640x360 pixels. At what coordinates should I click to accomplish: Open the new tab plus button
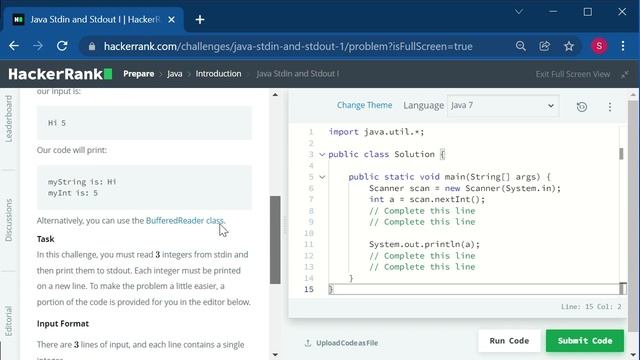point(200,20)
